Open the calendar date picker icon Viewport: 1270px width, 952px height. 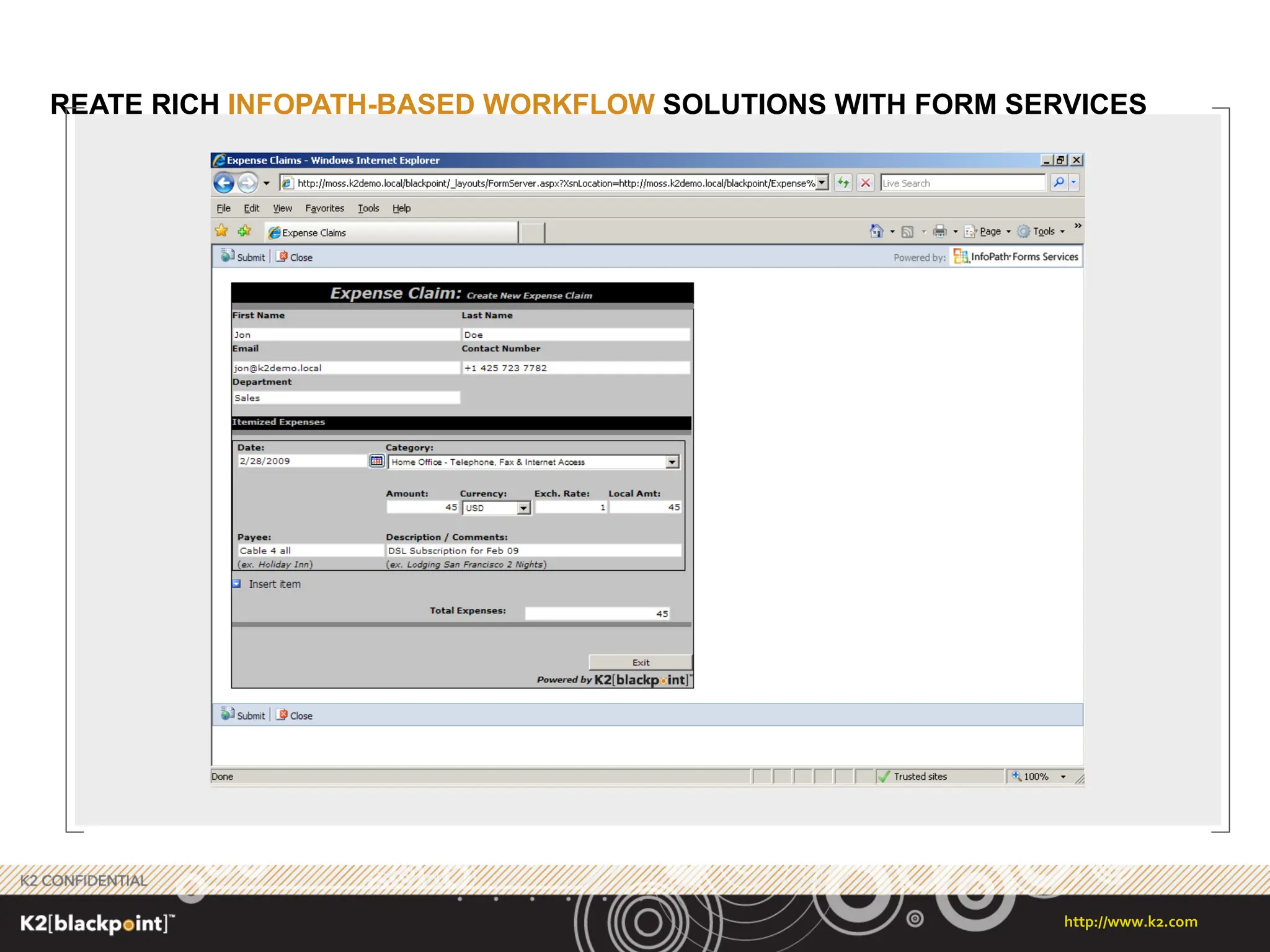pos(376,461)
